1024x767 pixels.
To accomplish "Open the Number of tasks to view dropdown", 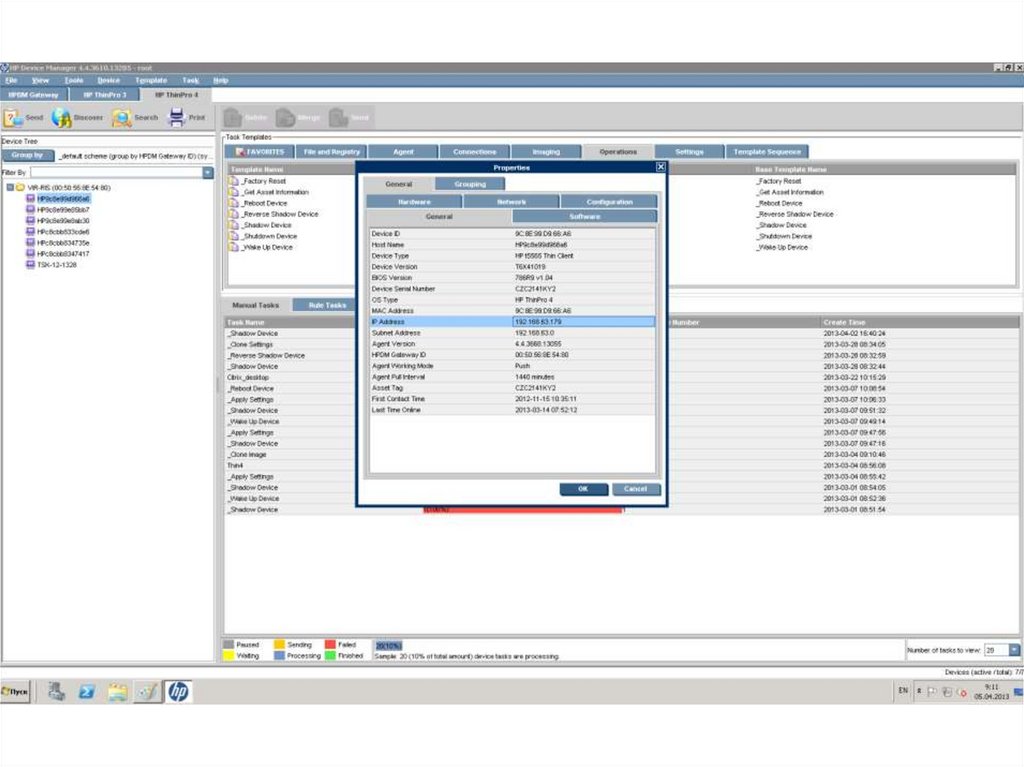I will coord(1014,650).
